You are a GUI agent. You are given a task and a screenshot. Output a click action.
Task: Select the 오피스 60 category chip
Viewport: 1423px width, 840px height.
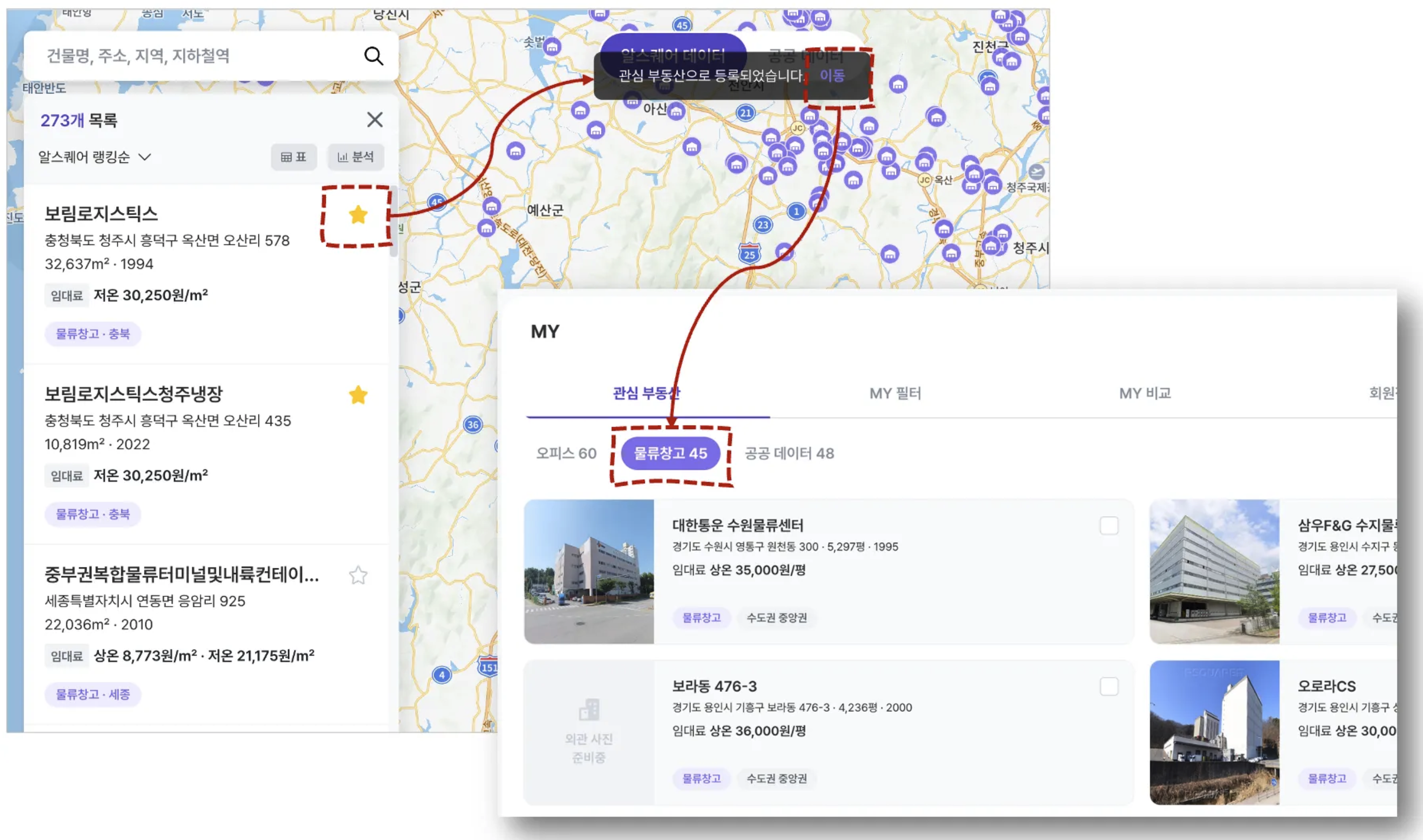tap(566, 453)
